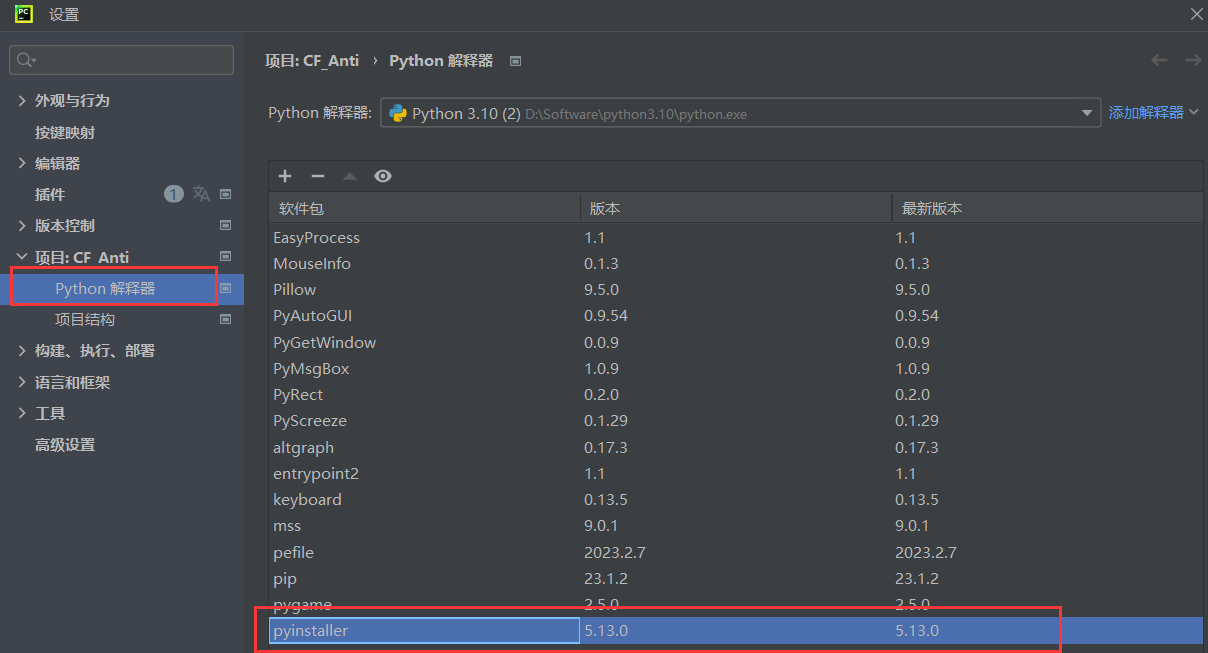Select the pygame package row
The image size is (1208, 653).
736,605
